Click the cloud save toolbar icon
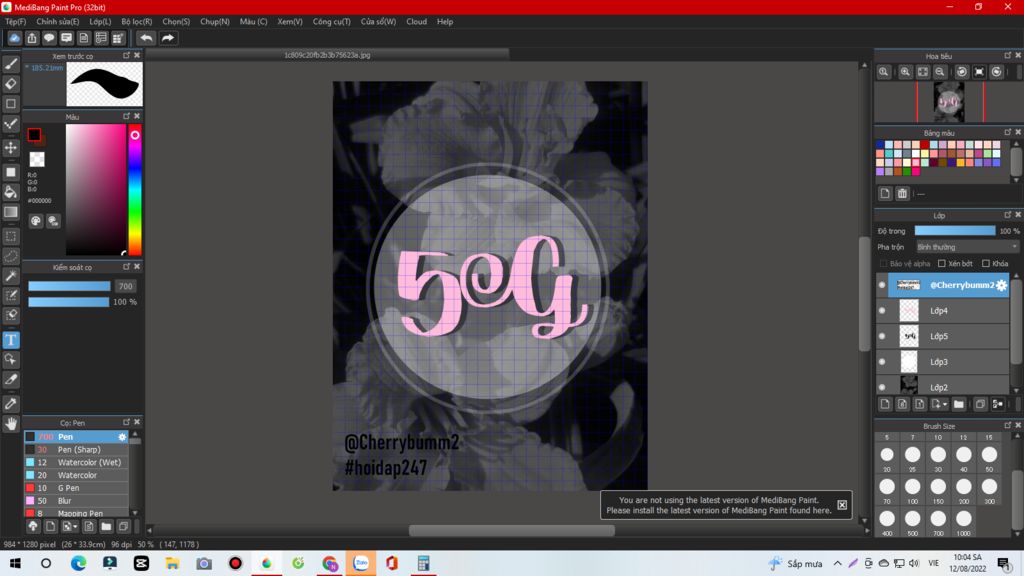1024x576 pixels. tap(14, 38)
